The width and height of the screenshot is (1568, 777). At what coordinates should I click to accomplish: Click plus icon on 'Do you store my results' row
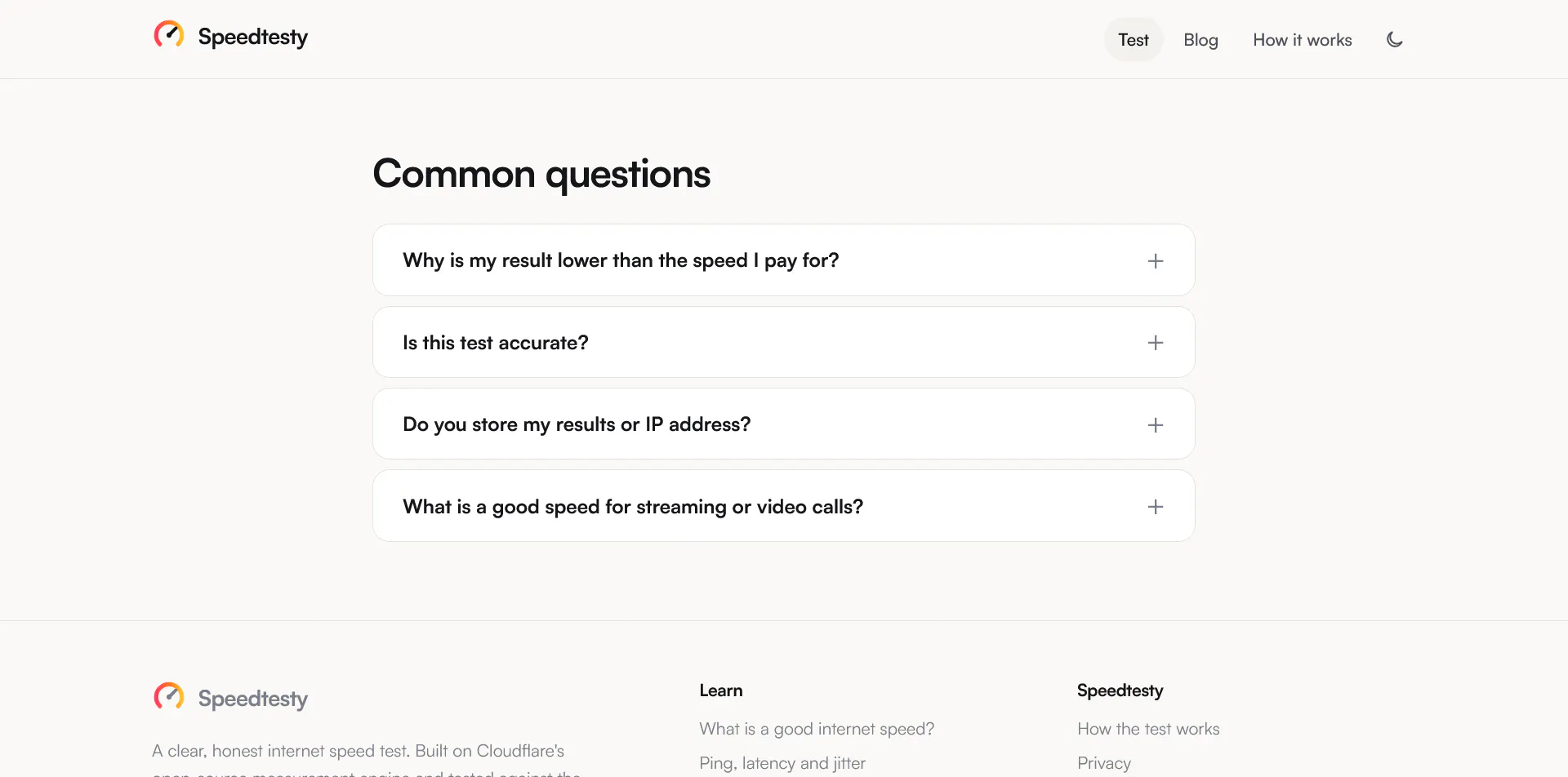click(1156, 425)
